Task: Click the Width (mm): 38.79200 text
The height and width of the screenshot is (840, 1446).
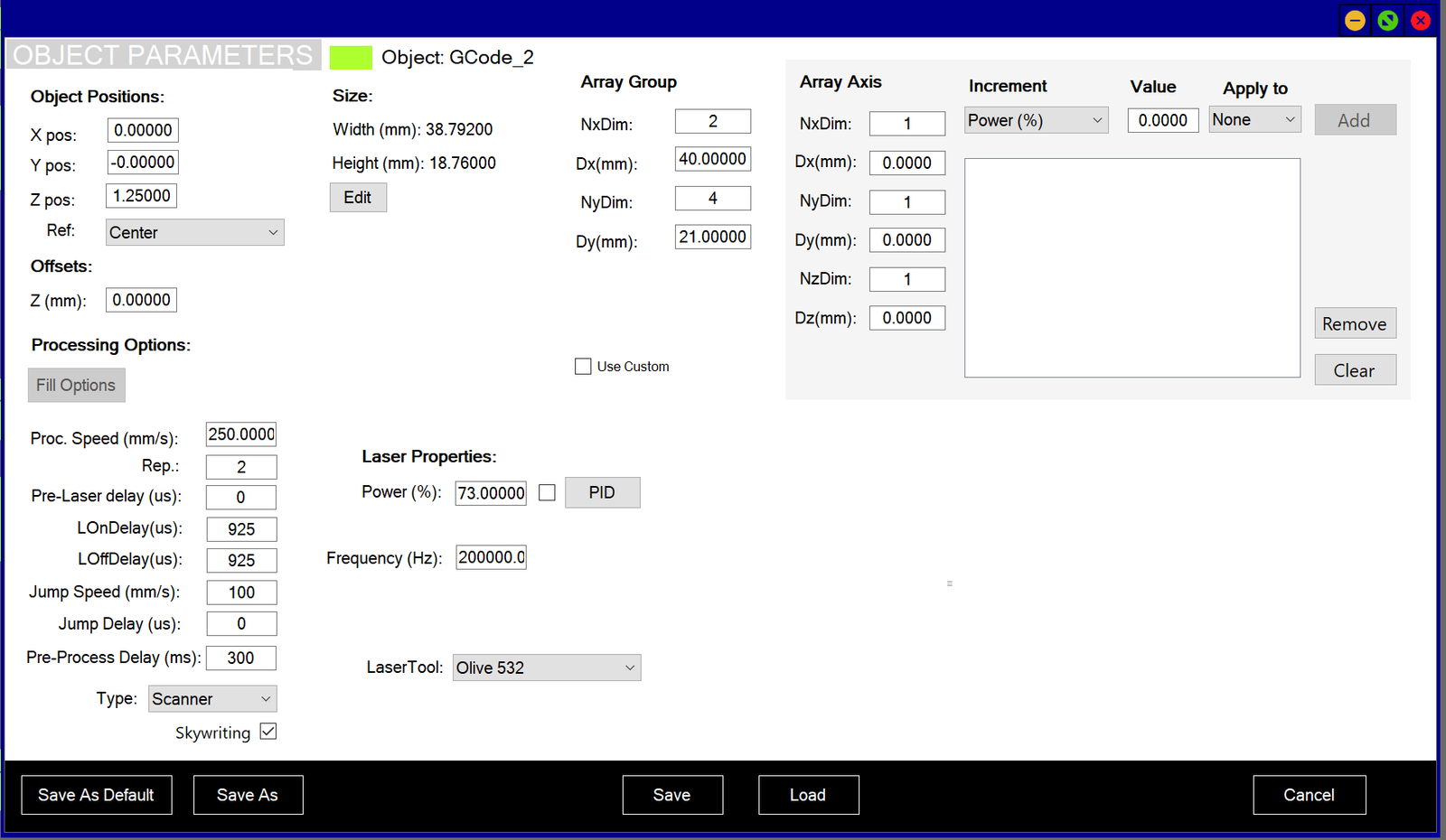Action: (413, 129)
